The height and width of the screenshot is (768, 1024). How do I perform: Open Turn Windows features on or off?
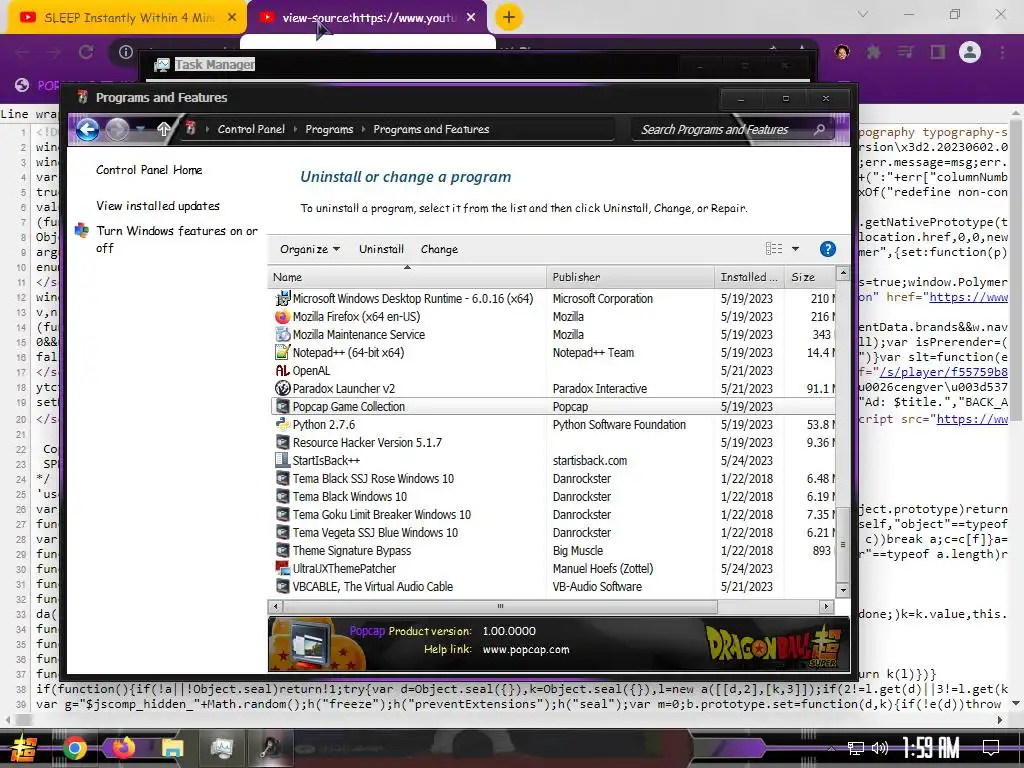point(176,239)
